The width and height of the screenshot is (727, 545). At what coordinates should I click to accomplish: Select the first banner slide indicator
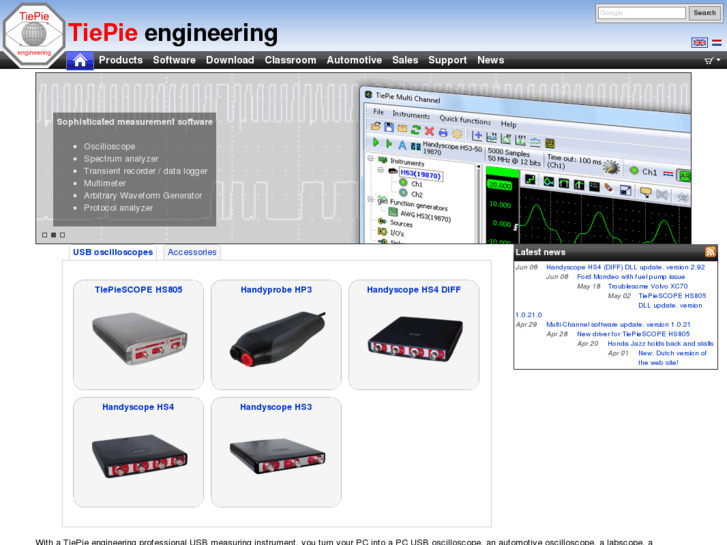[x=45, y=235]
